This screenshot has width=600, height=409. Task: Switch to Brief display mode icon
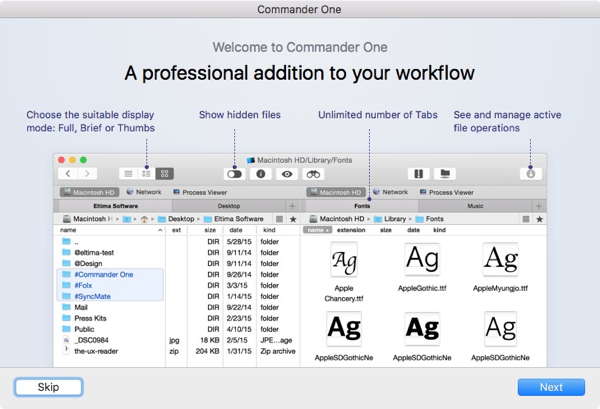click(x=146, y=174)
